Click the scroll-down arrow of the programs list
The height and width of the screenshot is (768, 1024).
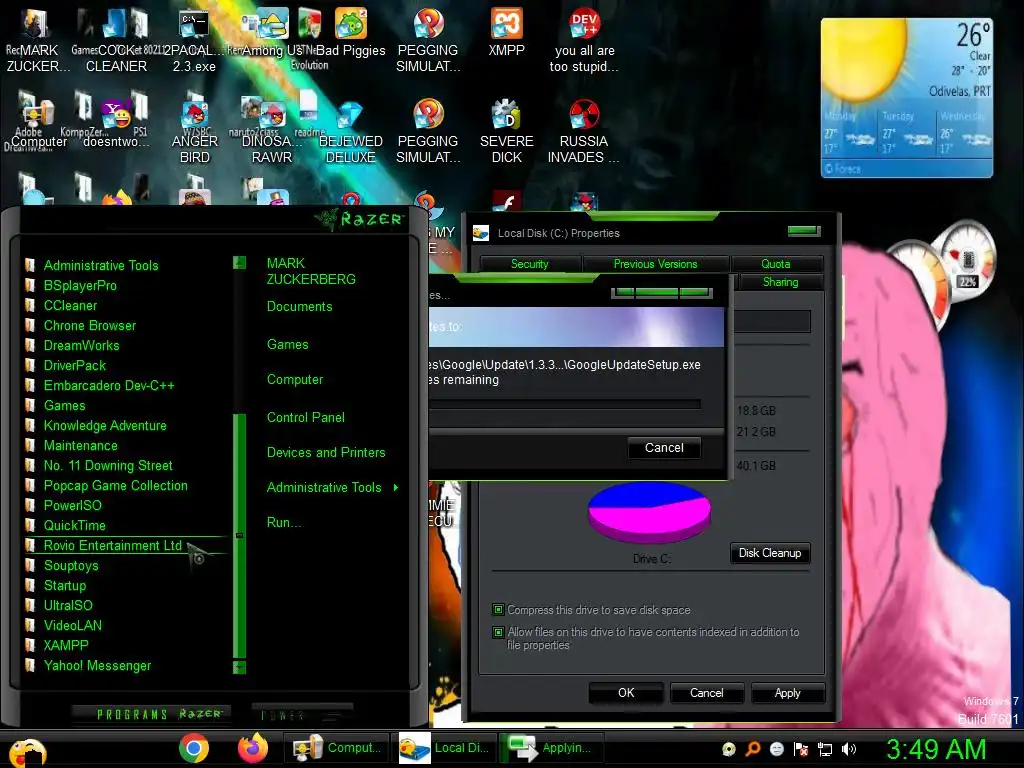[240, 667]
